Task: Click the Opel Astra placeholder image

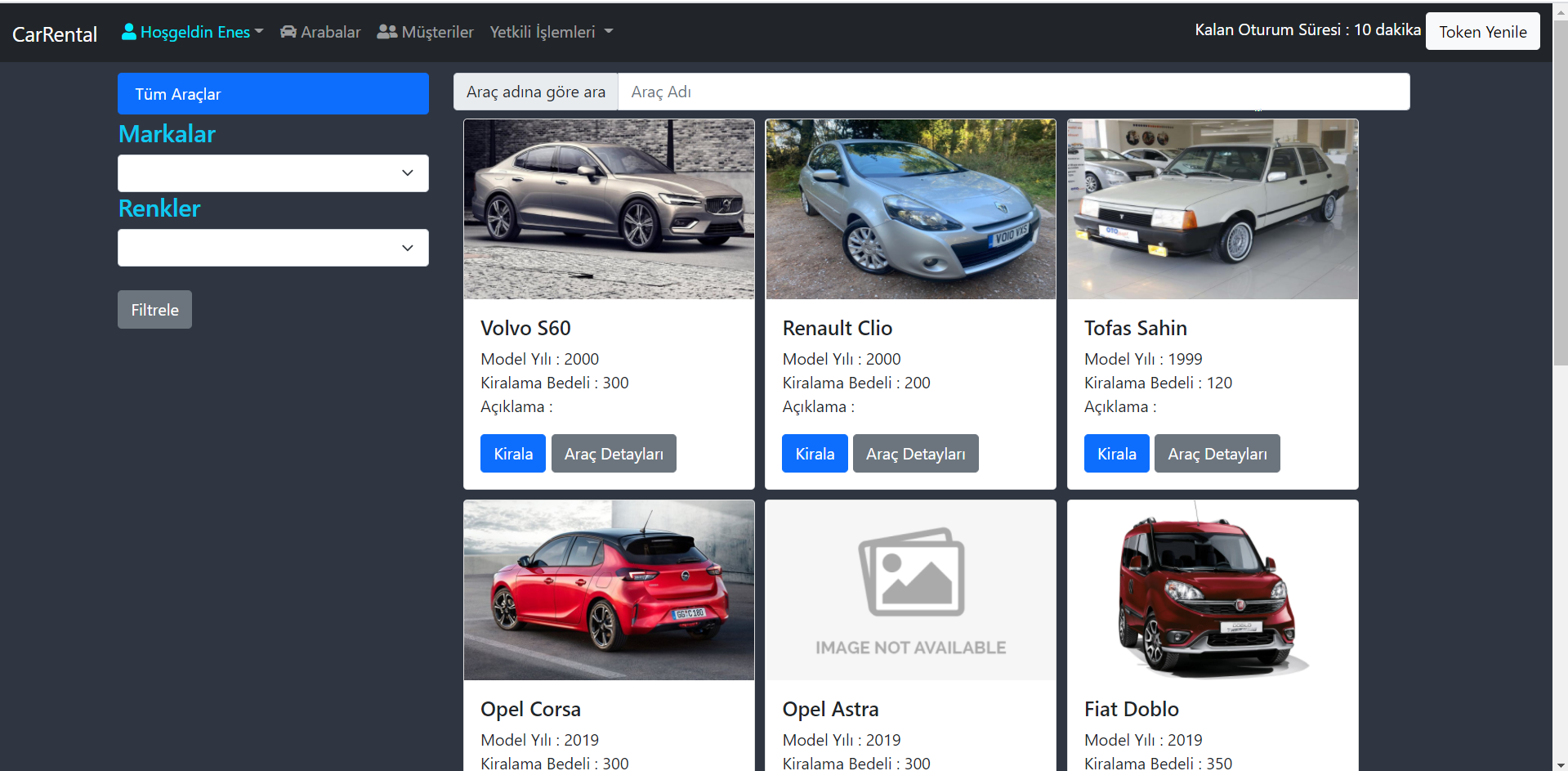Action: (x=910, y=590)
